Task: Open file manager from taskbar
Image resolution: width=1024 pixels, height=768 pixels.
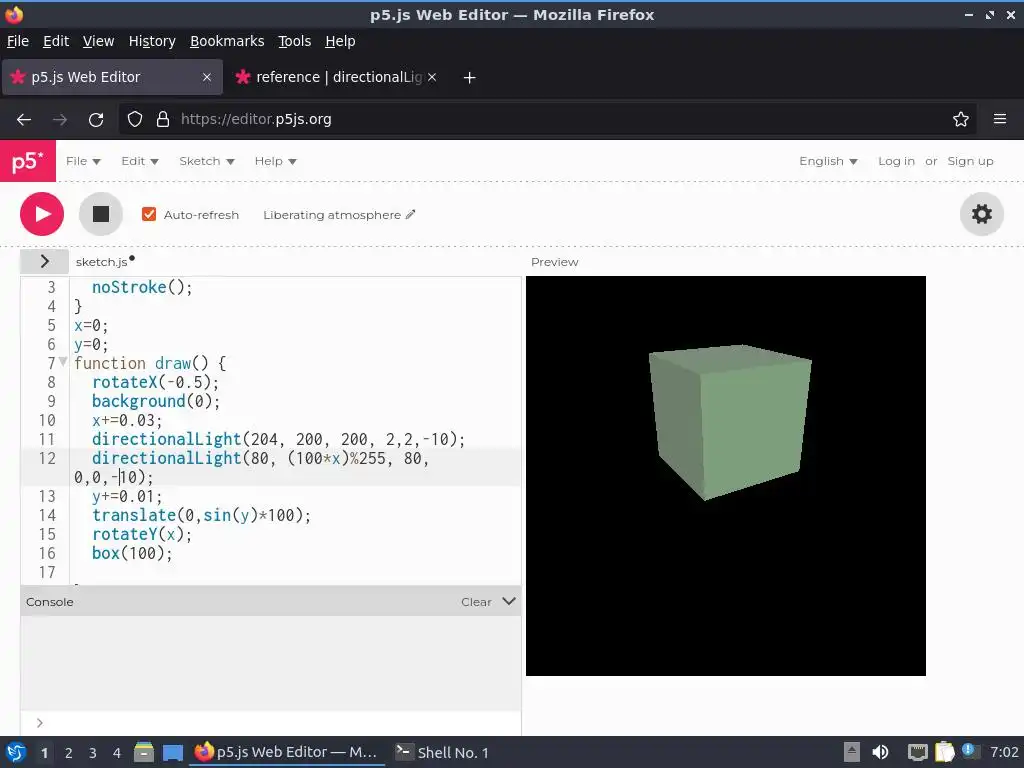Action: (144, 752)
